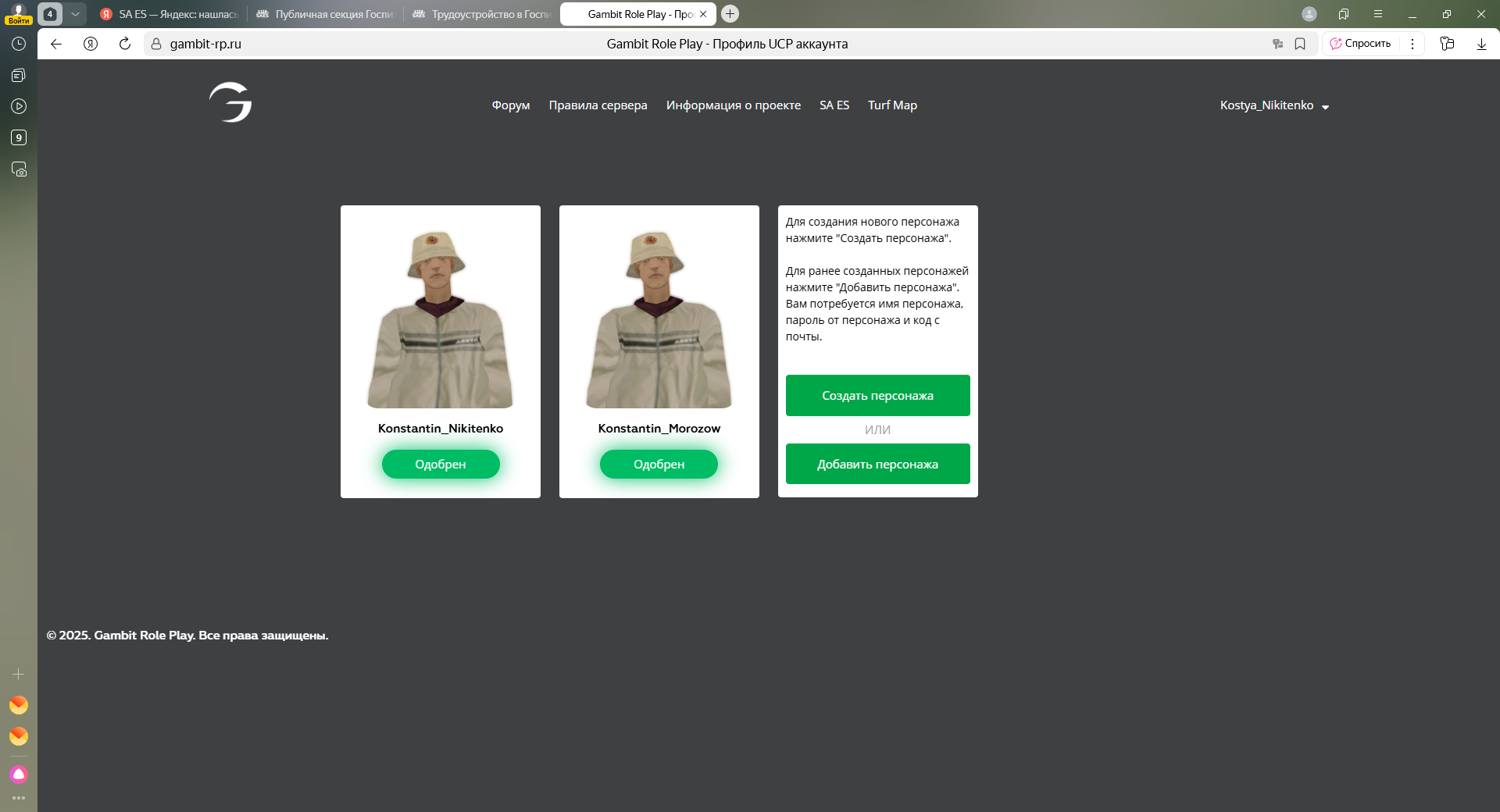Open the sidebar screenshot tool icon
This screenshot has width=1500, height=812.
pos(19,169)
